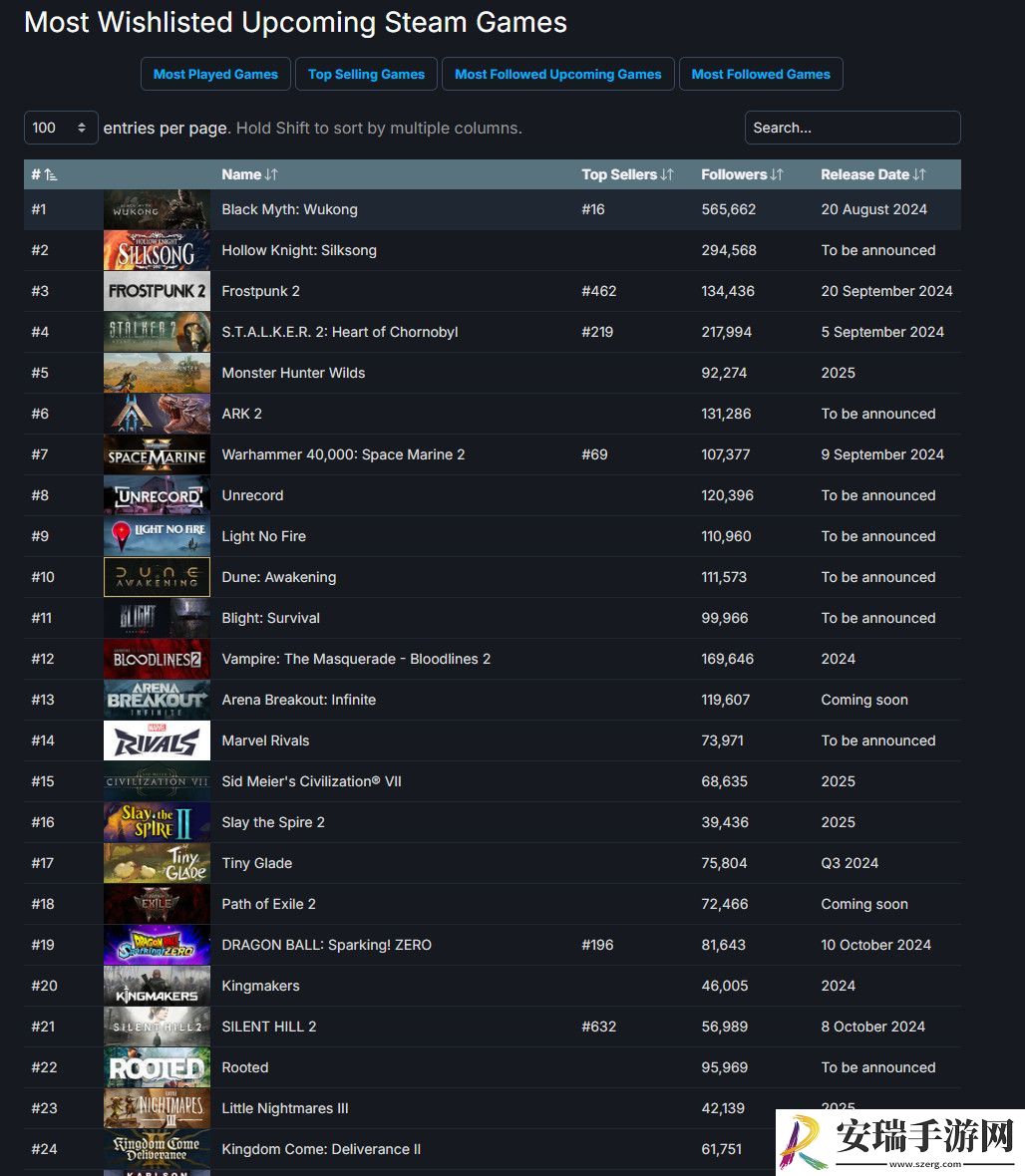Click followers count 294,568
Image resolution: width=1025 pixels, height=1176 pixels.
pos(729,250)
